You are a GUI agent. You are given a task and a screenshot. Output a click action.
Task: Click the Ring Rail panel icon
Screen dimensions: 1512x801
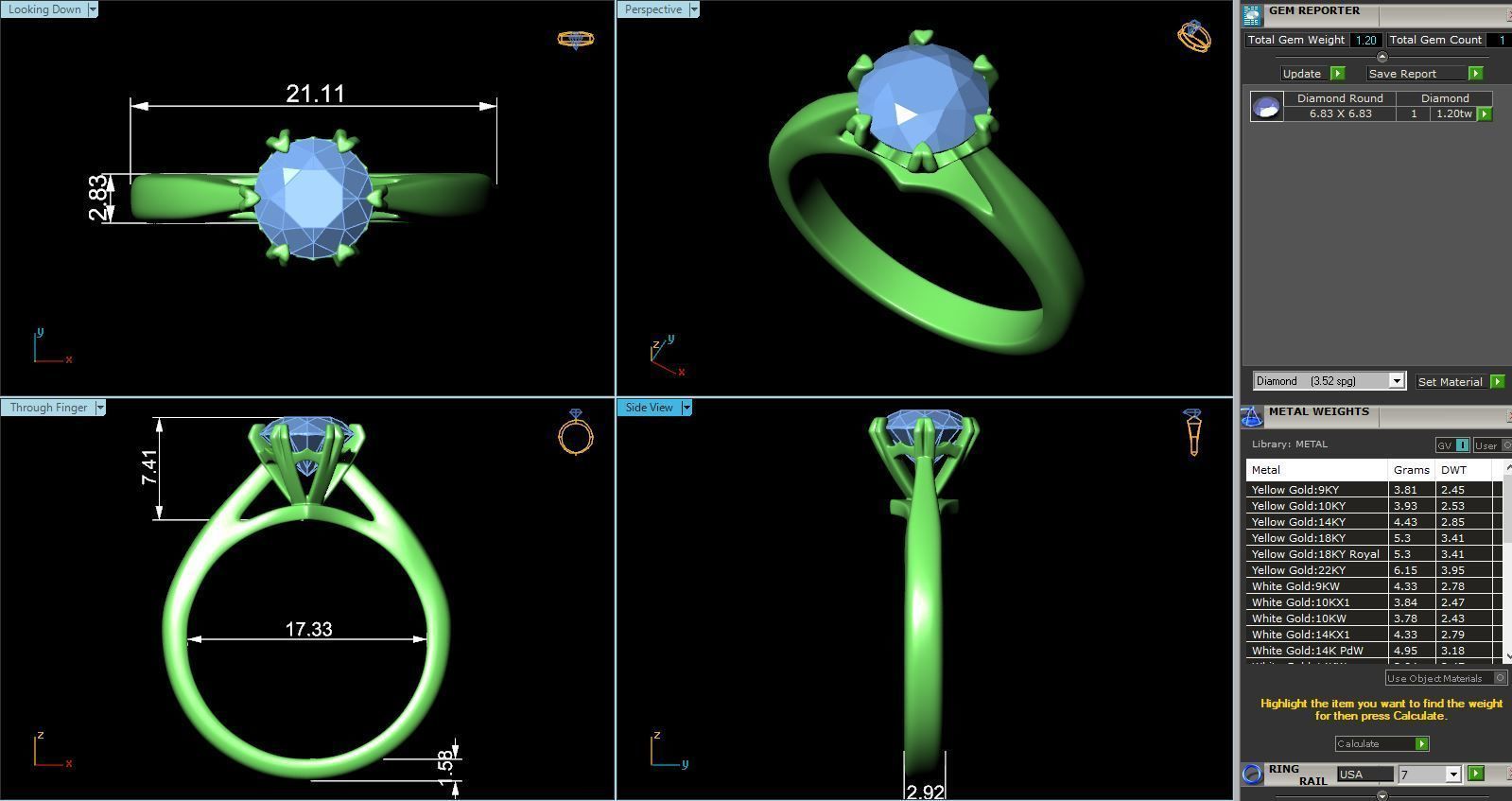tap(1252, 774)
